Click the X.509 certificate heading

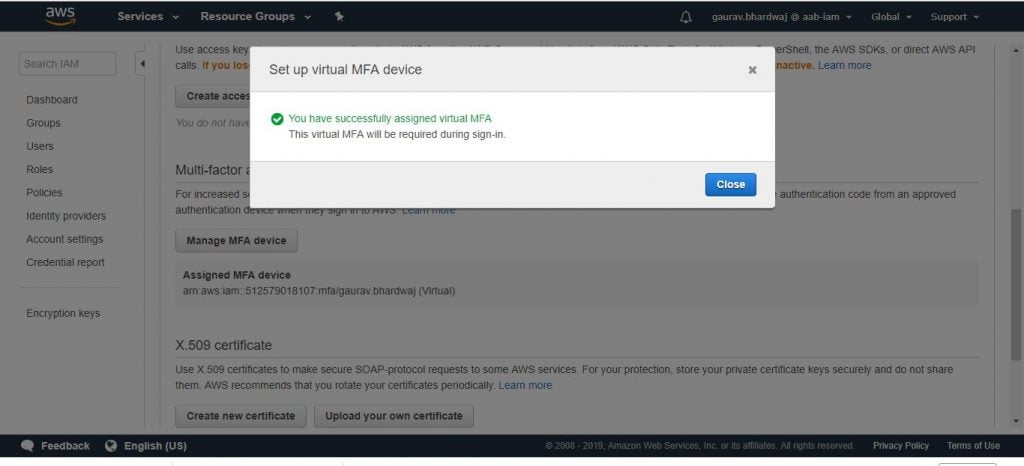click(x=223, y=345)
